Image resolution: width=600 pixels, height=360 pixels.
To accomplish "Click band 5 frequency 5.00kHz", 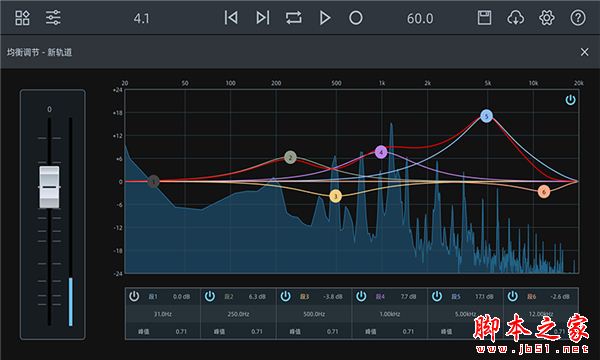I will (465, 314).
